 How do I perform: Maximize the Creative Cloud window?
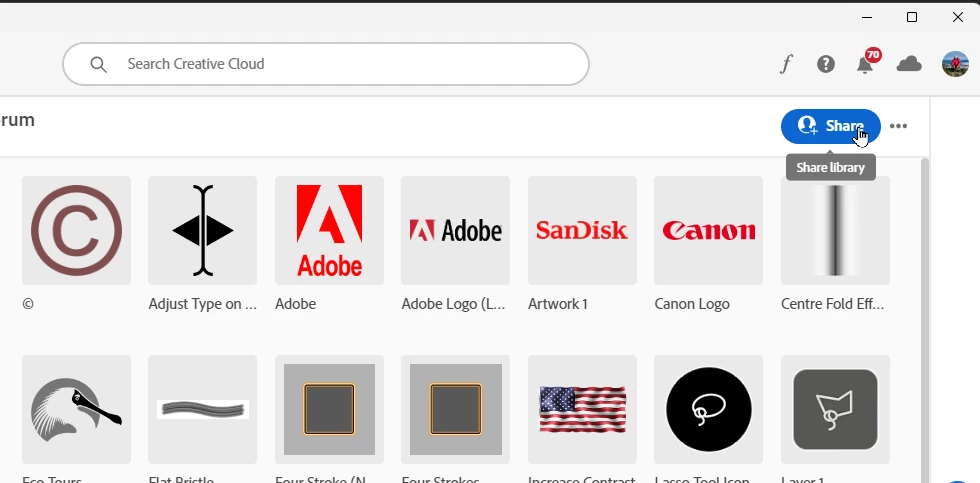pyautogui.click(x=912, y=17)
